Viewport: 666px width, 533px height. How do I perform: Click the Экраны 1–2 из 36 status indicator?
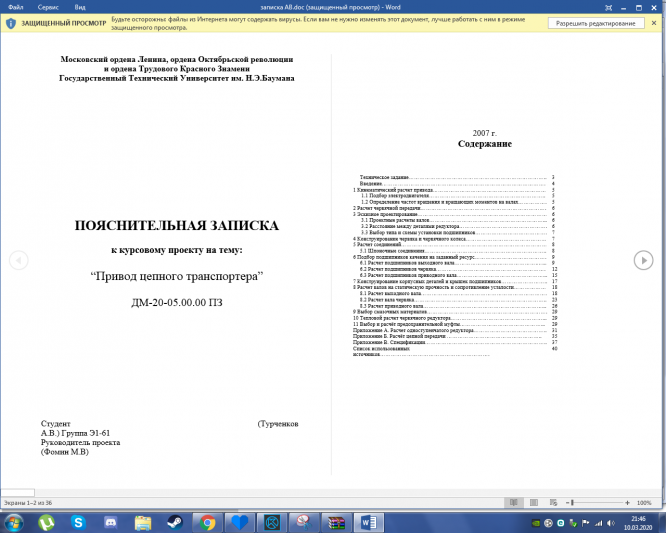(28, 502)
